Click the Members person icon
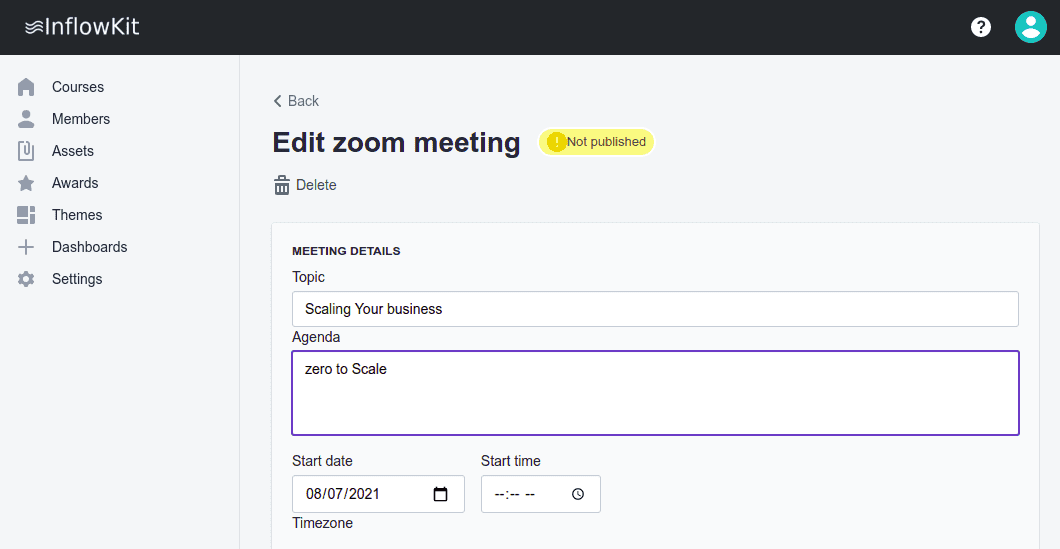Screen dimensions: 1060x549 tap(27, 119)
